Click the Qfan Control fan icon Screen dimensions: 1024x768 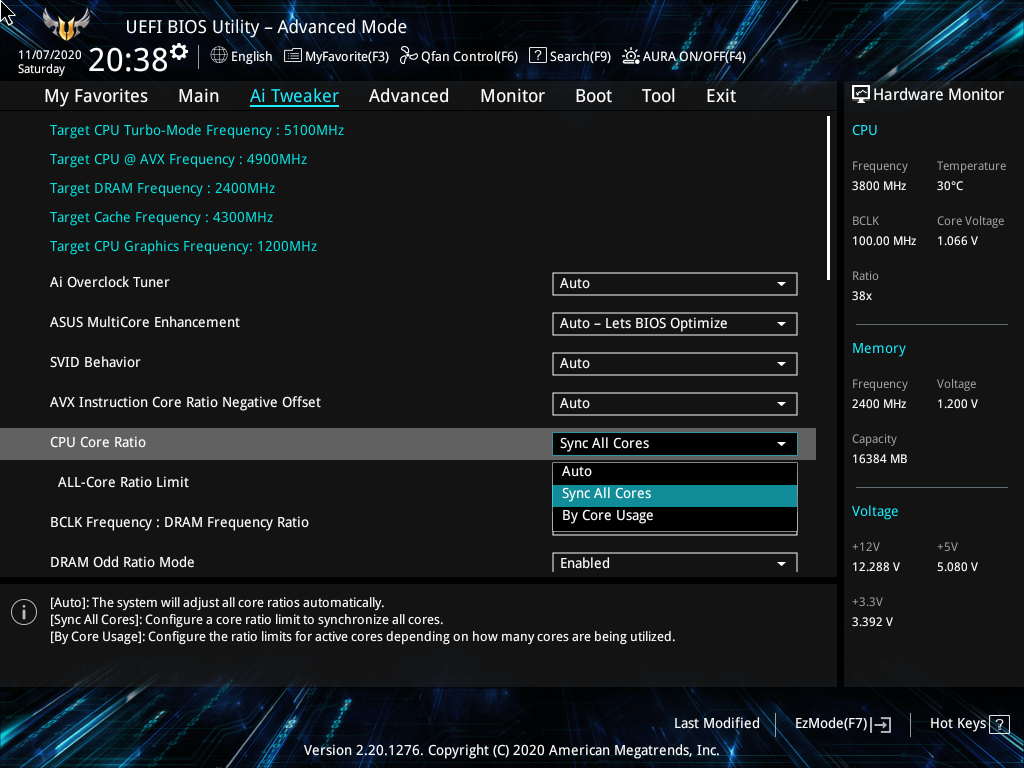point(408,56)
